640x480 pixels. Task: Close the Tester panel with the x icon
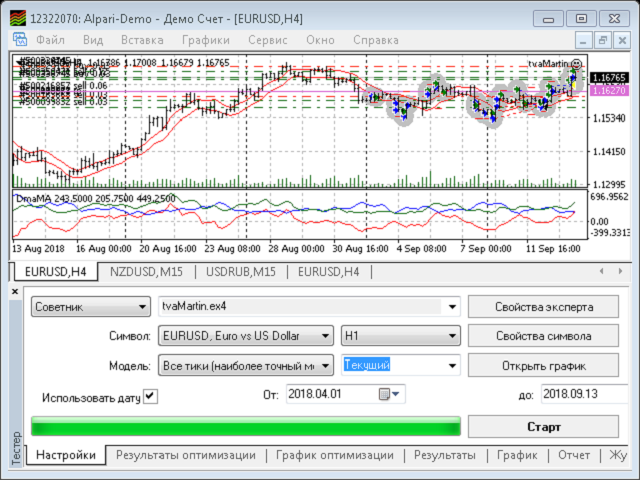pos(15,291)
